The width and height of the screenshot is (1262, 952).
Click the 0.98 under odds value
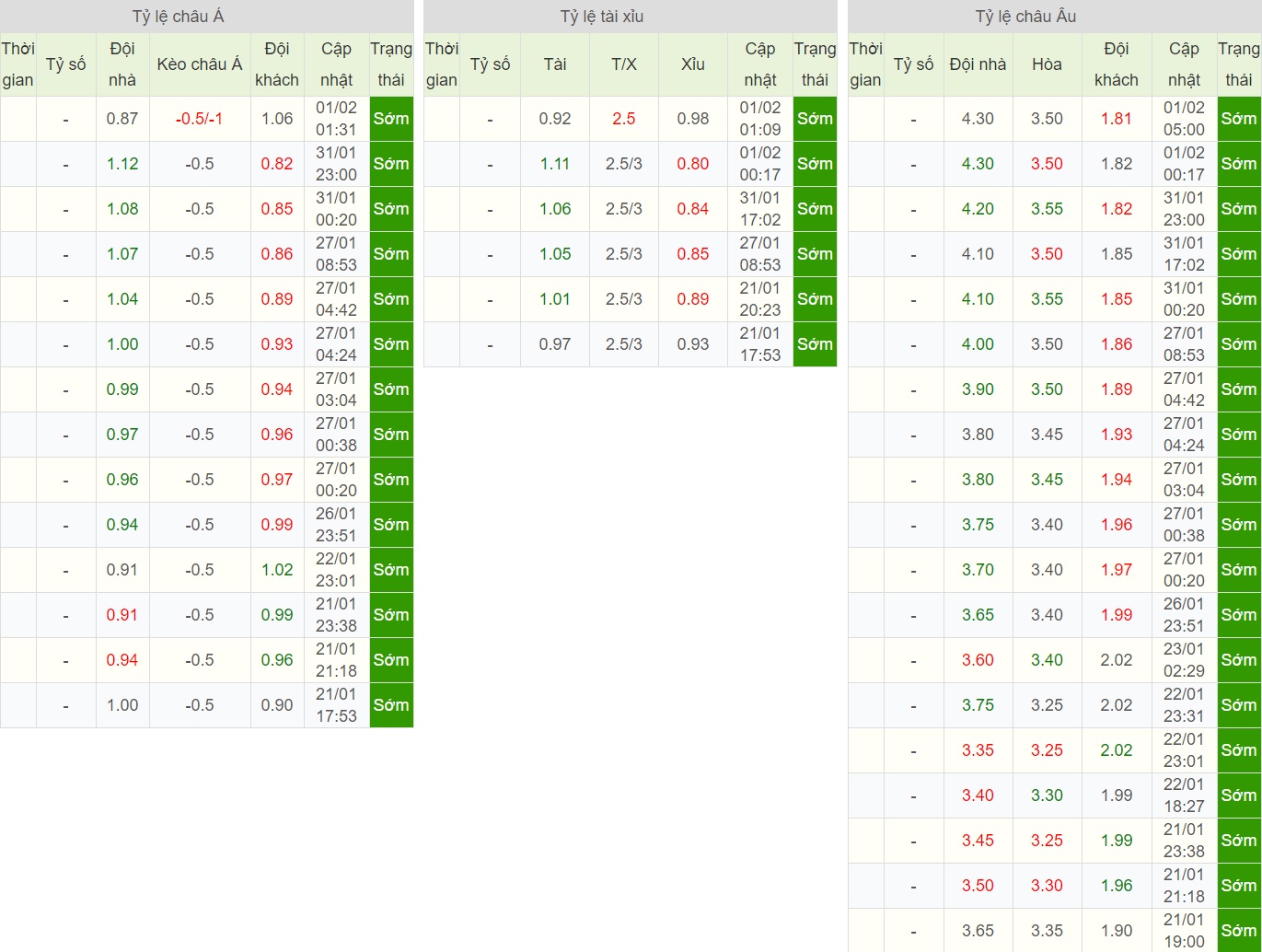(x=693, y=119)
